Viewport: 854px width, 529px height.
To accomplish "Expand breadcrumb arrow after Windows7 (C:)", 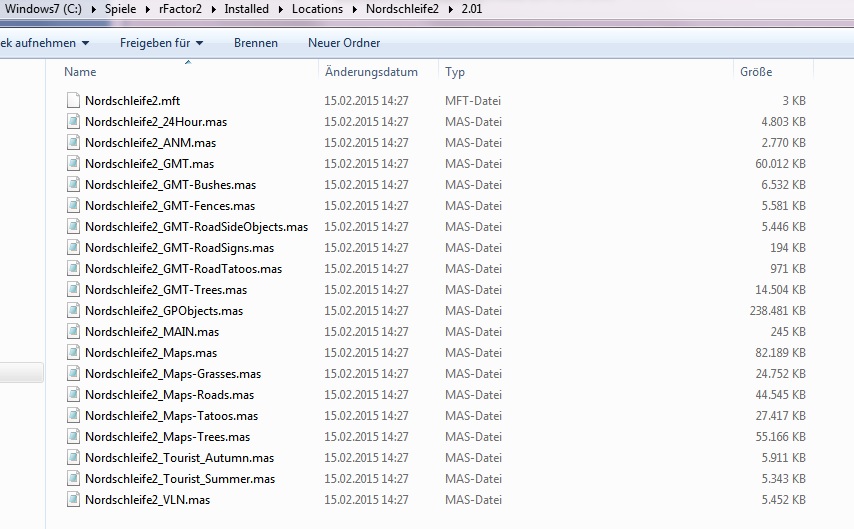I will [x=94, y=9].
